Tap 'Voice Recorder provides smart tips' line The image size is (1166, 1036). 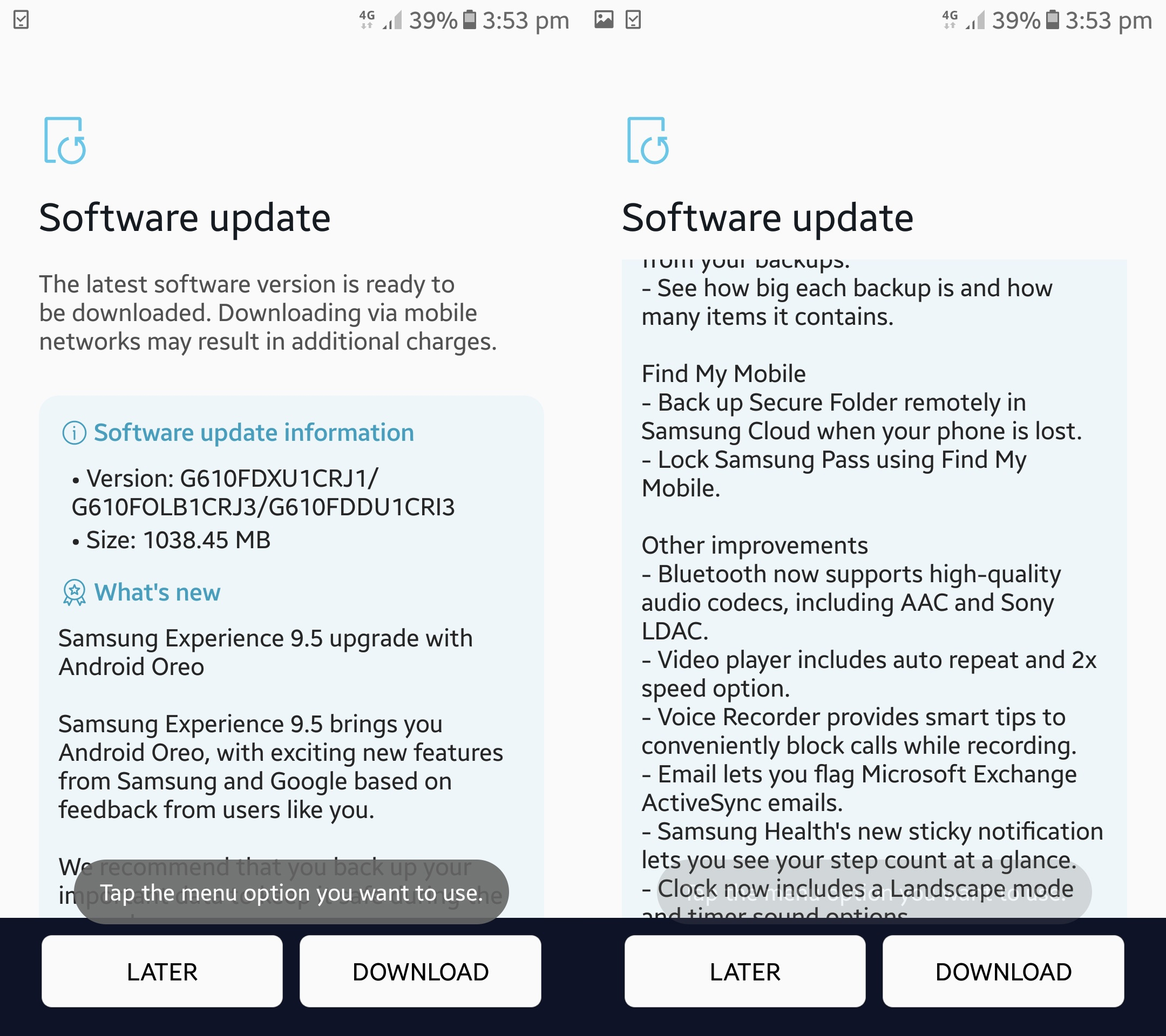[859, 732]
